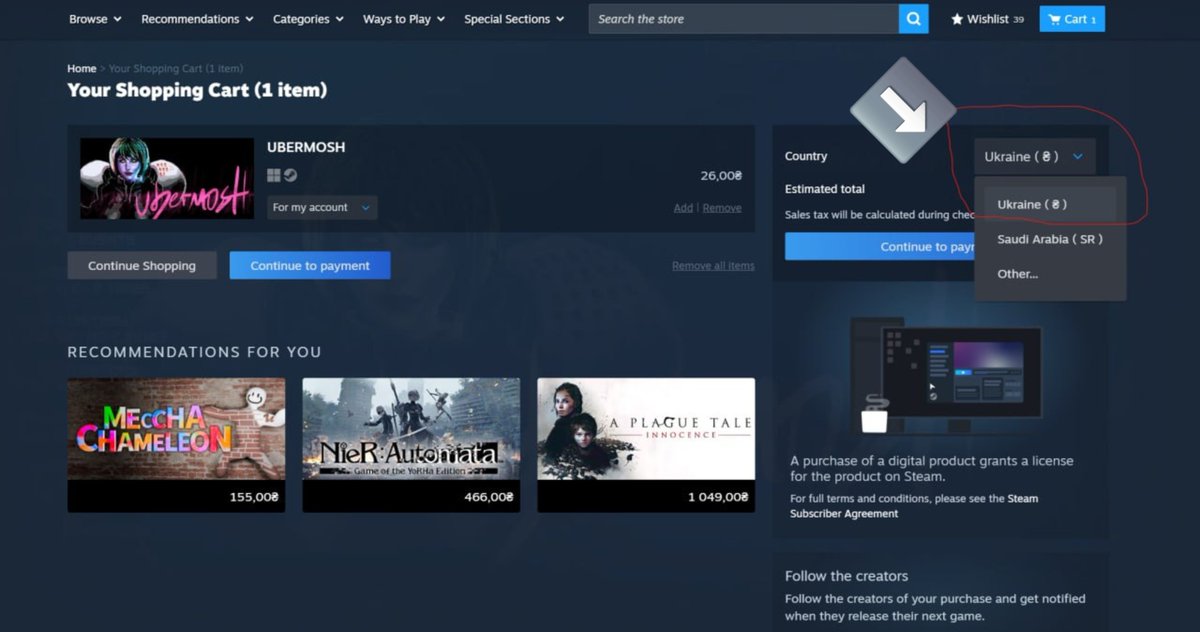Open the Special Sections menu
Viewport: 1200px width, 632px height.
(514, 19)
